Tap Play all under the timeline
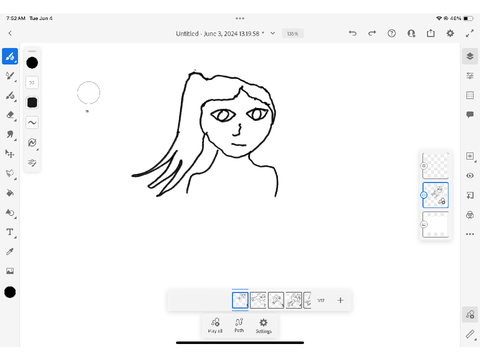Image resolution: width=480 pixels, height=360 pixels. click(x=215, y=325)
